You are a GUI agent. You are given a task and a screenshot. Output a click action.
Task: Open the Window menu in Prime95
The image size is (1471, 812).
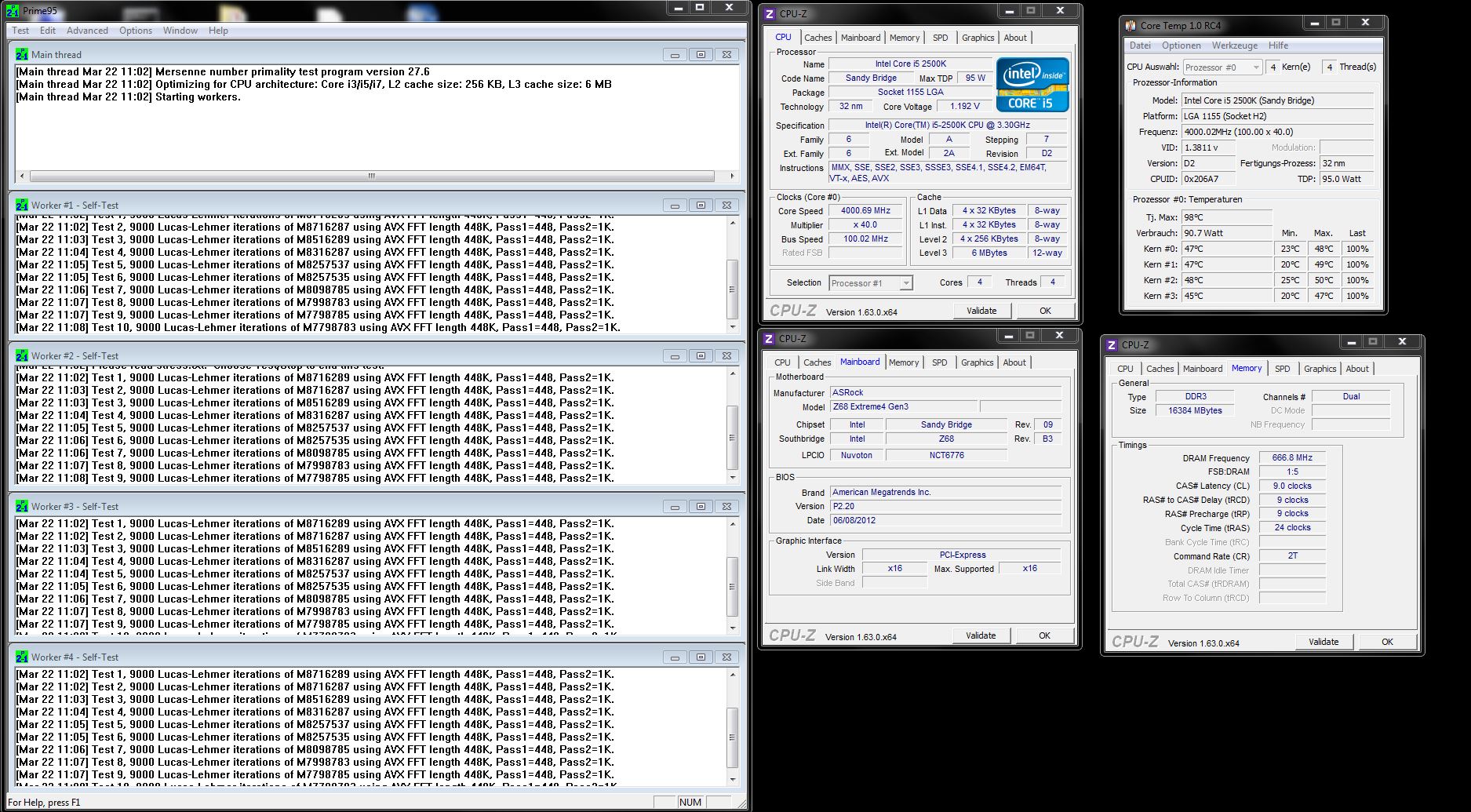click(180, 31)
